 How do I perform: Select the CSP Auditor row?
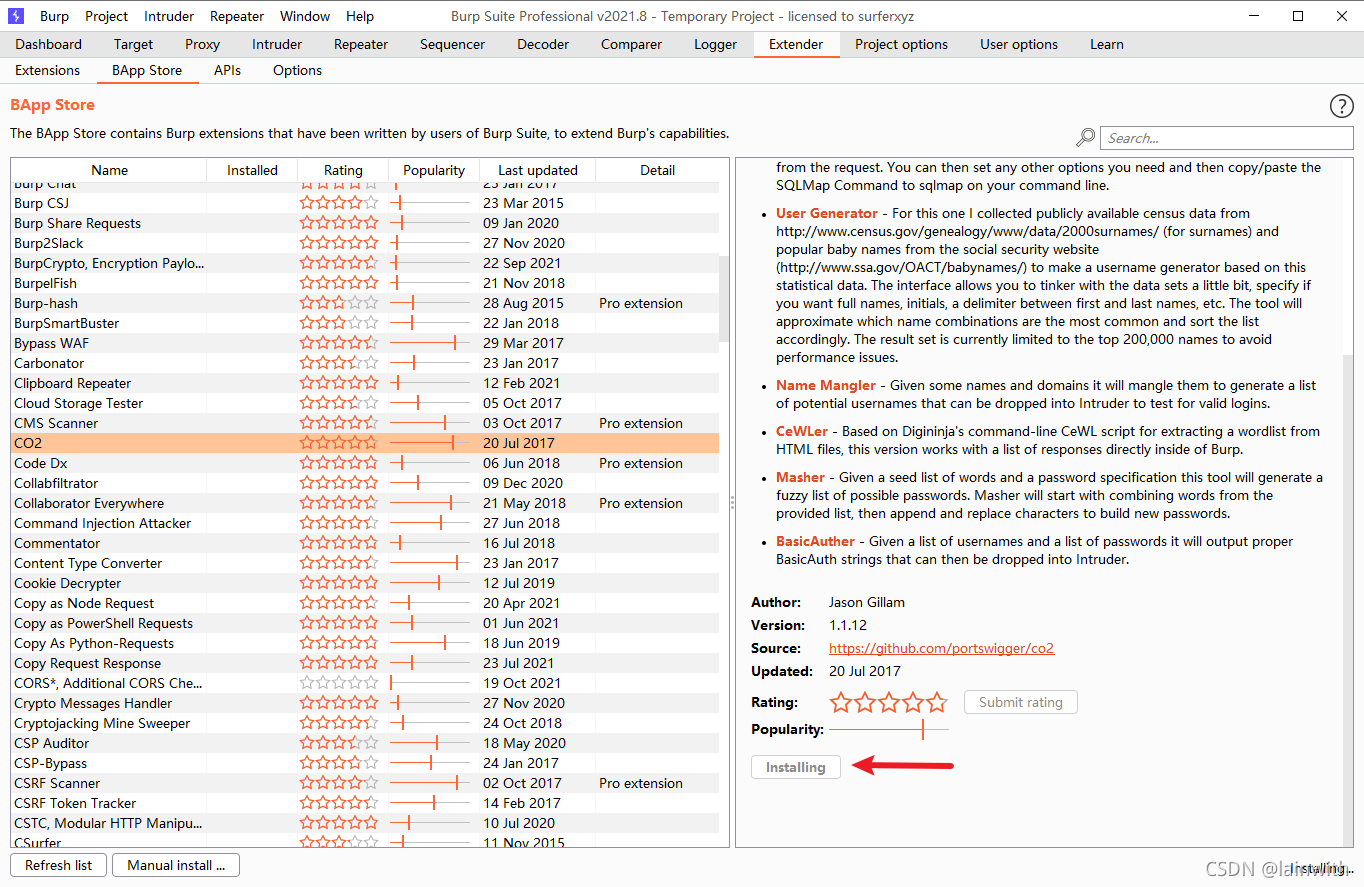365,743
